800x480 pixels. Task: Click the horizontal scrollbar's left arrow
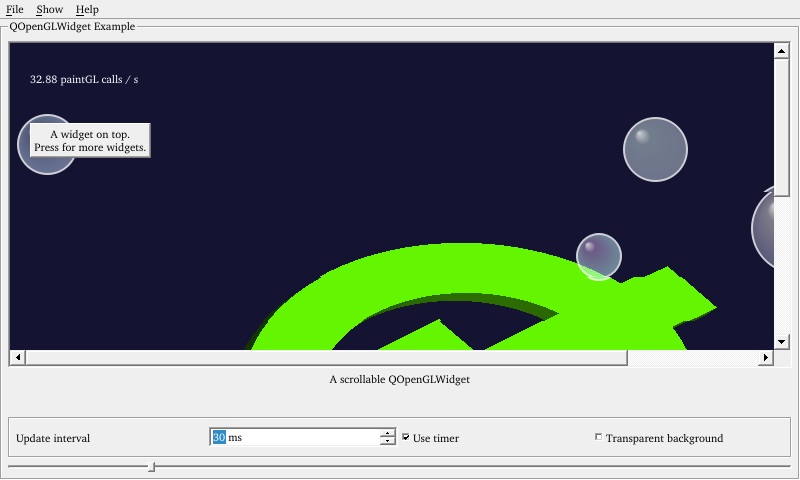click(17, 358)
